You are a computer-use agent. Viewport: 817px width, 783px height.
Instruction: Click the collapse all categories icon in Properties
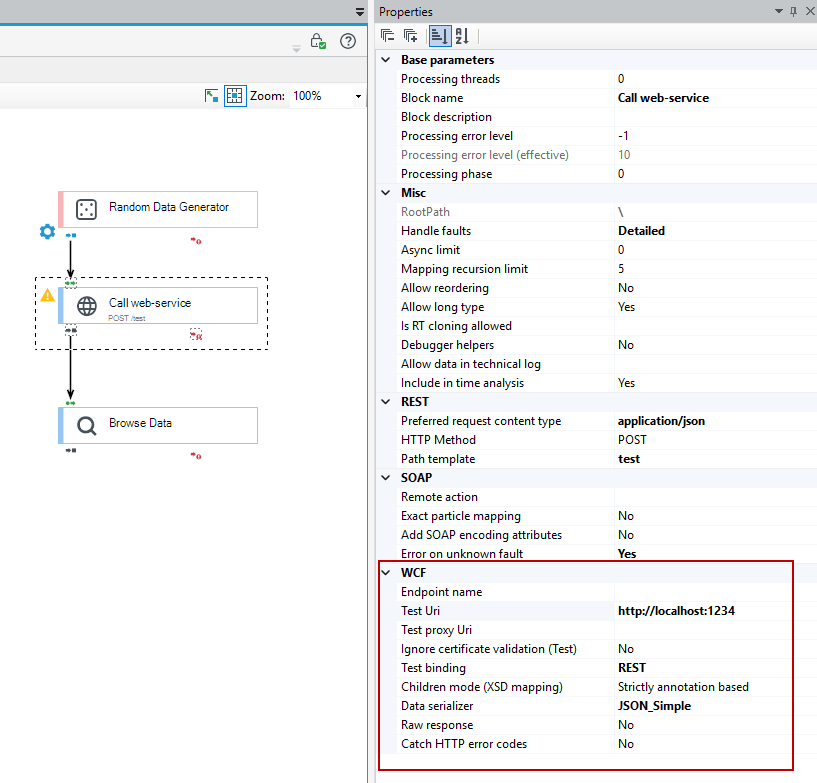388,35
